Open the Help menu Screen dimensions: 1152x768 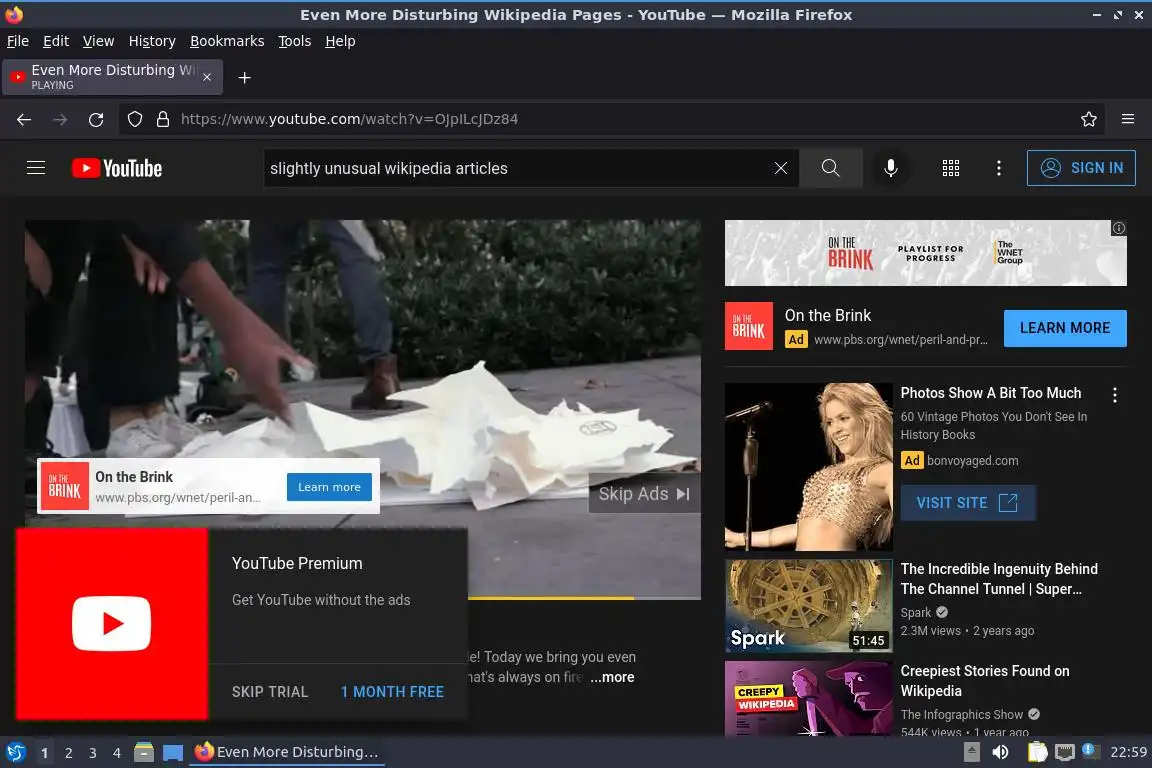pos(340,41)
